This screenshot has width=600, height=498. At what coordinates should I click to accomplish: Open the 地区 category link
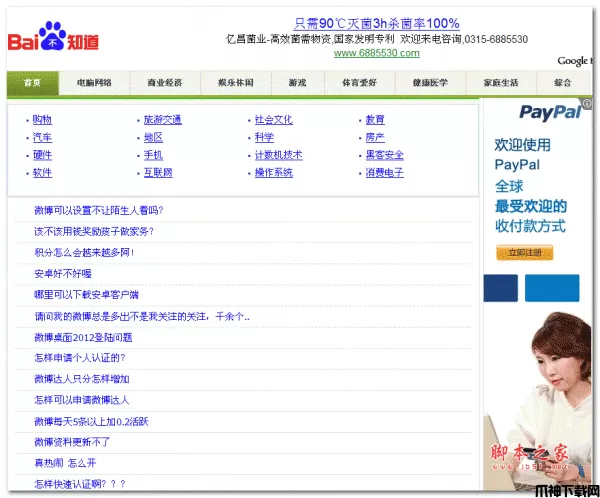tap(153, 137)
